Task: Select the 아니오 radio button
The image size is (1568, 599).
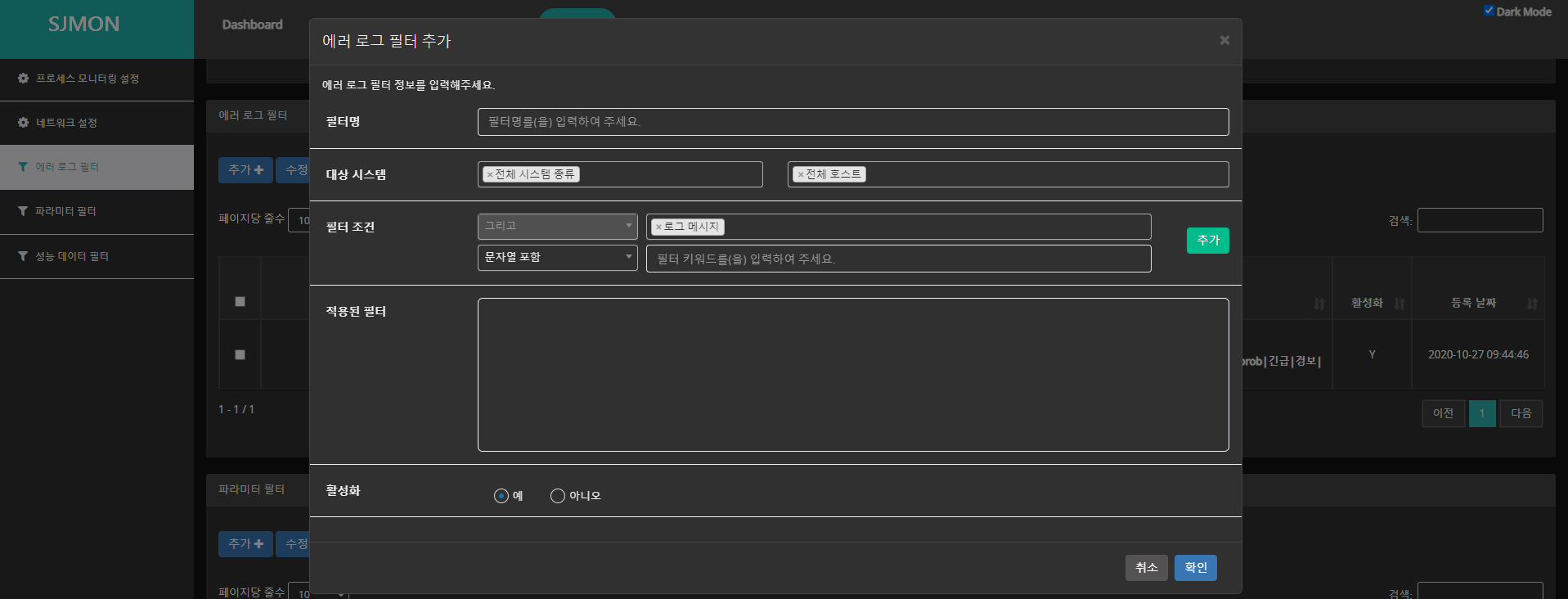Action: coord(558,496)
